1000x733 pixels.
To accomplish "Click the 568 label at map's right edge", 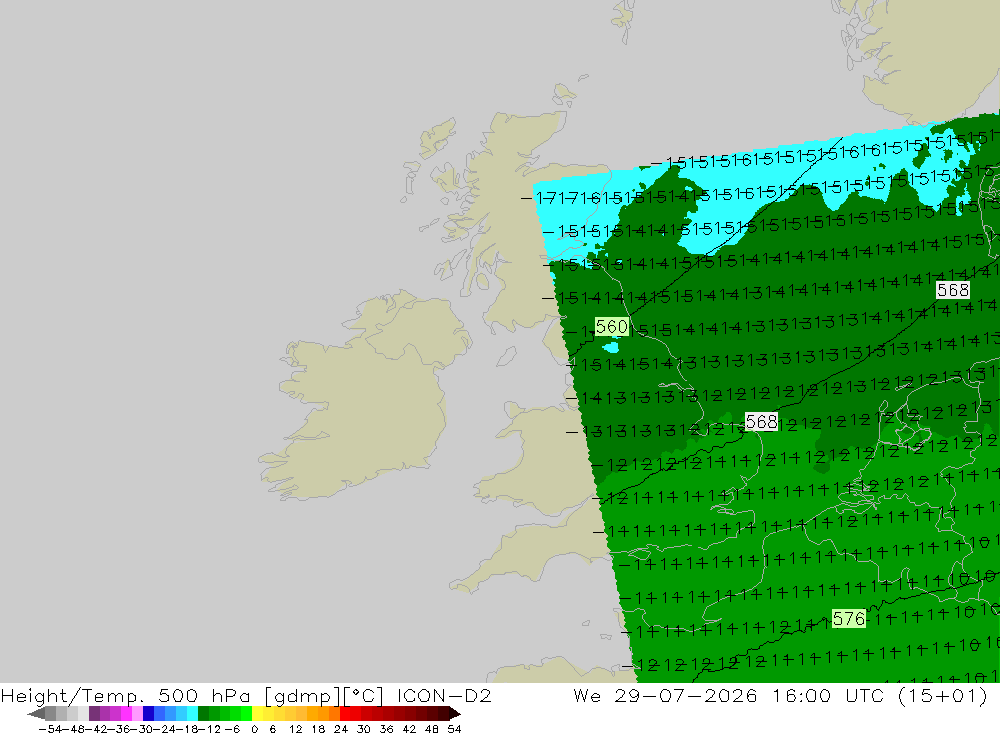I will coord(953,290).
